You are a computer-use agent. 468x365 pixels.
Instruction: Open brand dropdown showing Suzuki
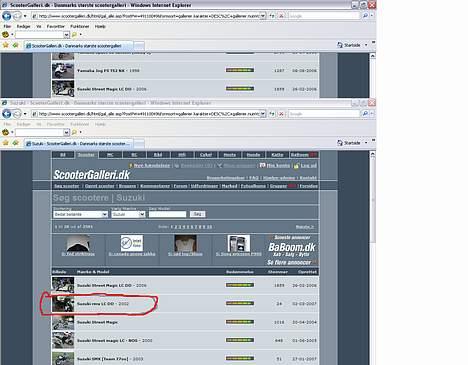(128, 214)
